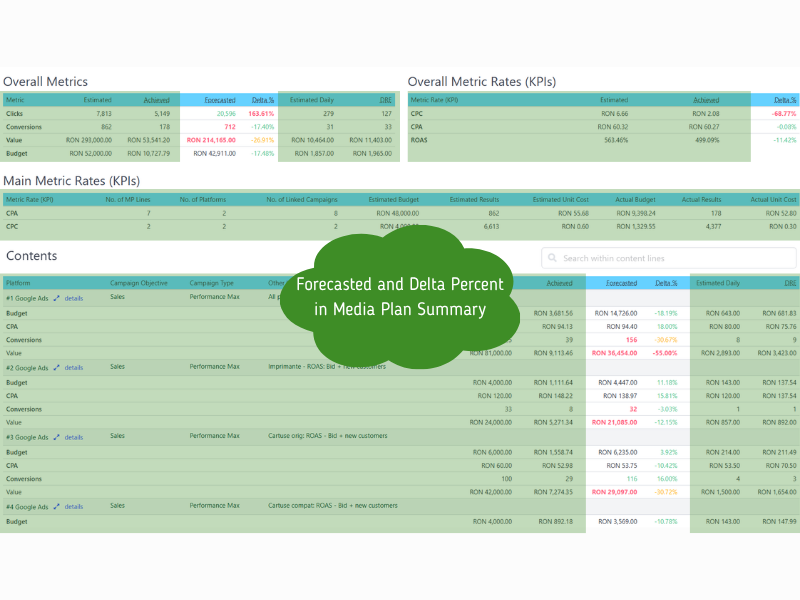Sort Contents by Estimated Daily column

click(x=717, y=283)
